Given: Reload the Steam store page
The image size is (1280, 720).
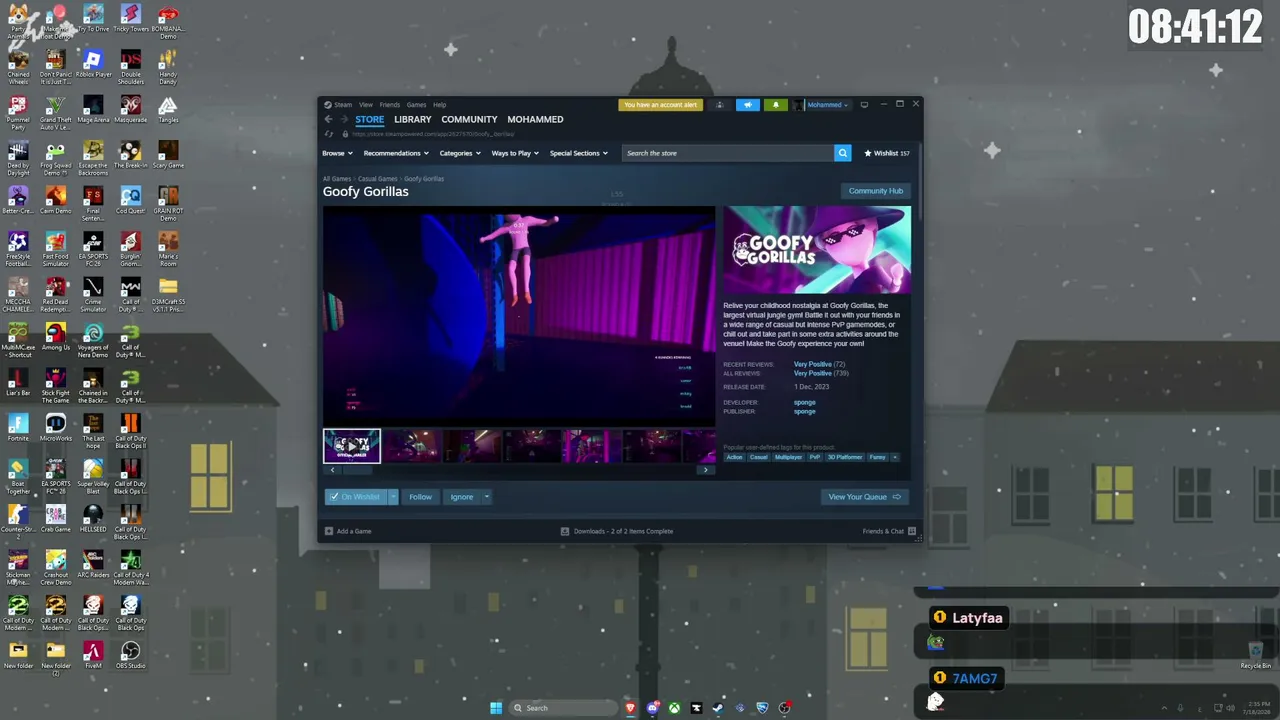Looking at the screenshot, I should [x=329, y=134].
